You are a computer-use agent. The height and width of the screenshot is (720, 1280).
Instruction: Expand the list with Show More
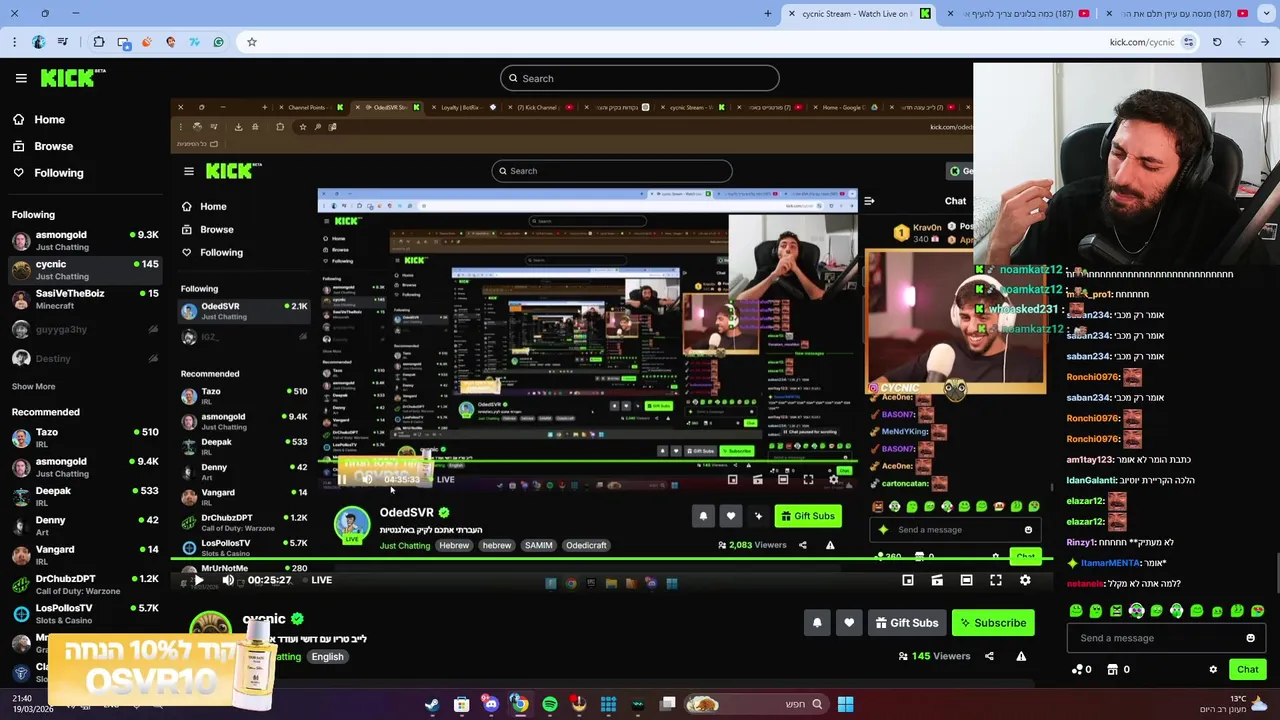33,386
